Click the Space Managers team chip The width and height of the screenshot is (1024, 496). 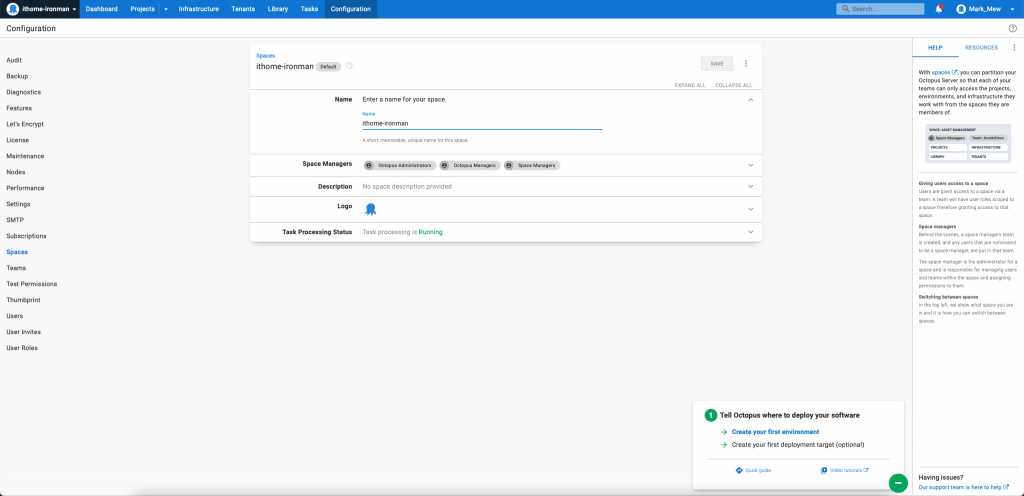[x=532, y=166]
